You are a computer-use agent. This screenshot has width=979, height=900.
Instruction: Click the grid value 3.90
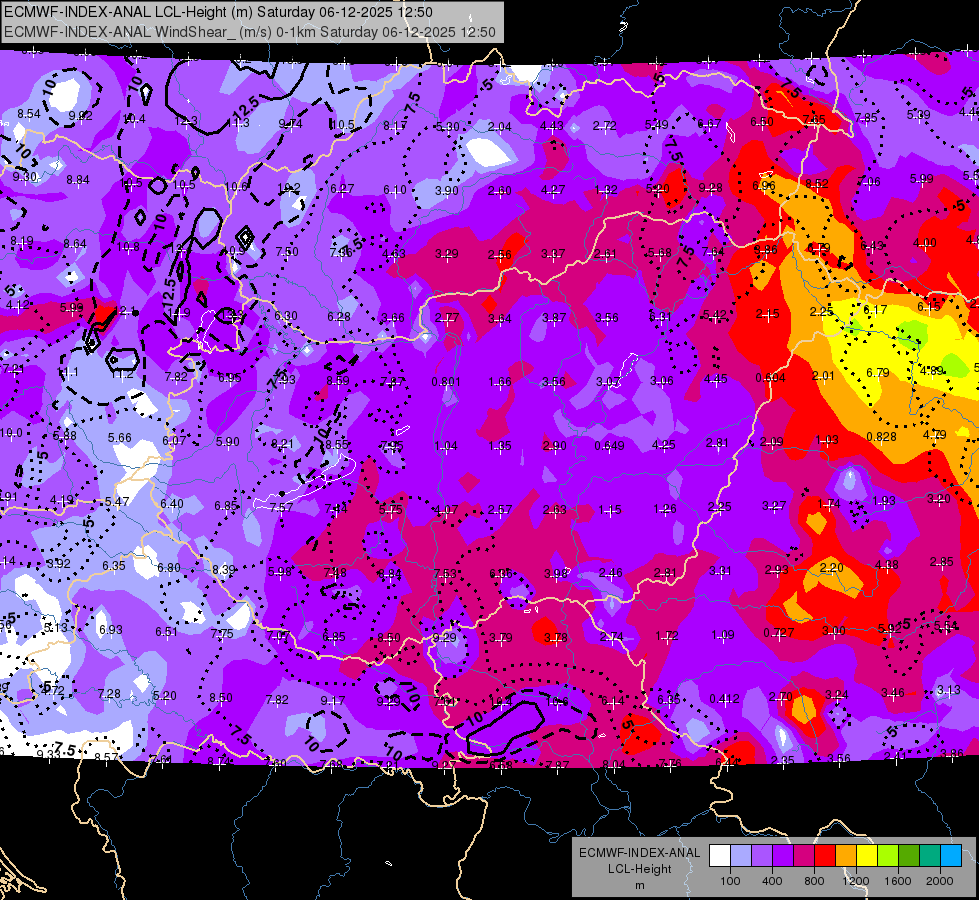(x=446, y=190)
